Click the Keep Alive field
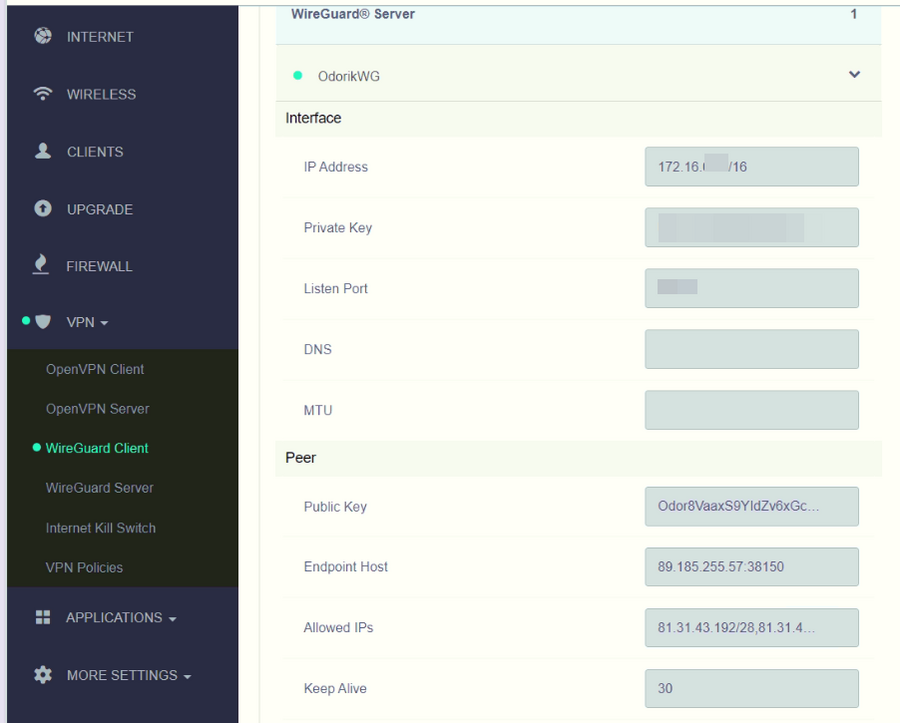This screenshot has height=723, width=900. tap(751, 688)
